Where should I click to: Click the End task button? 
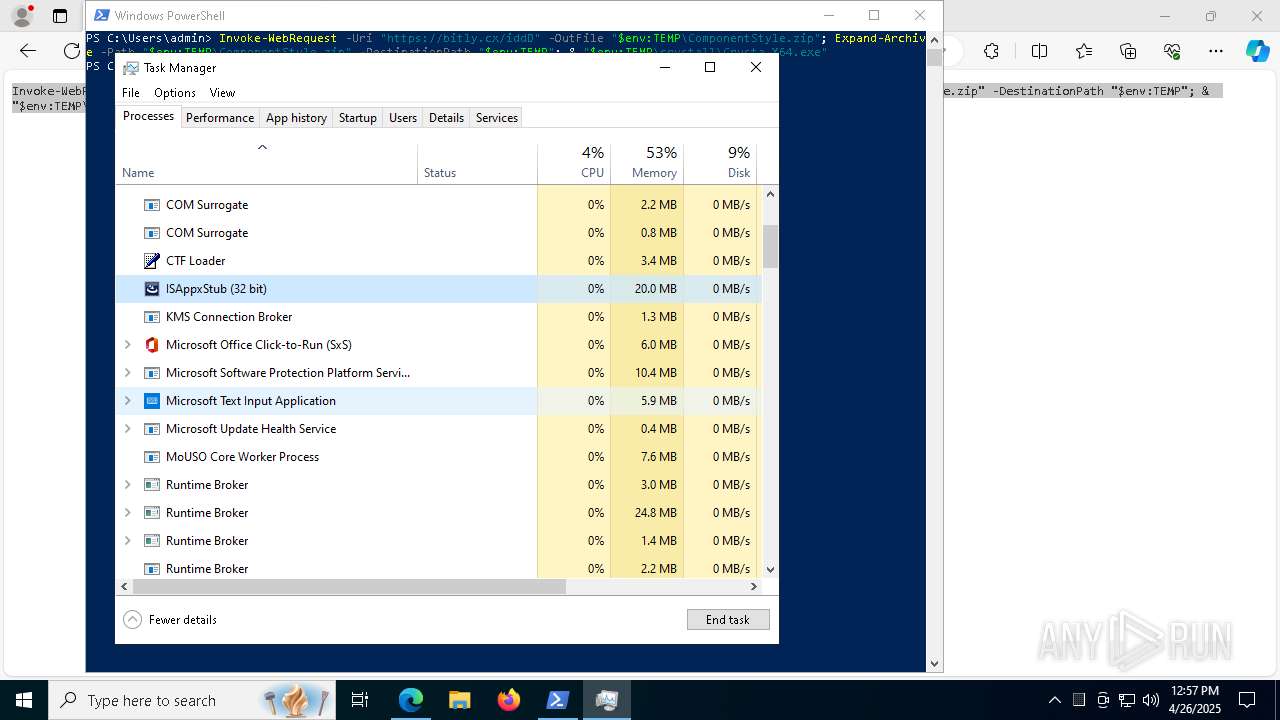click(x=728, y=620)
